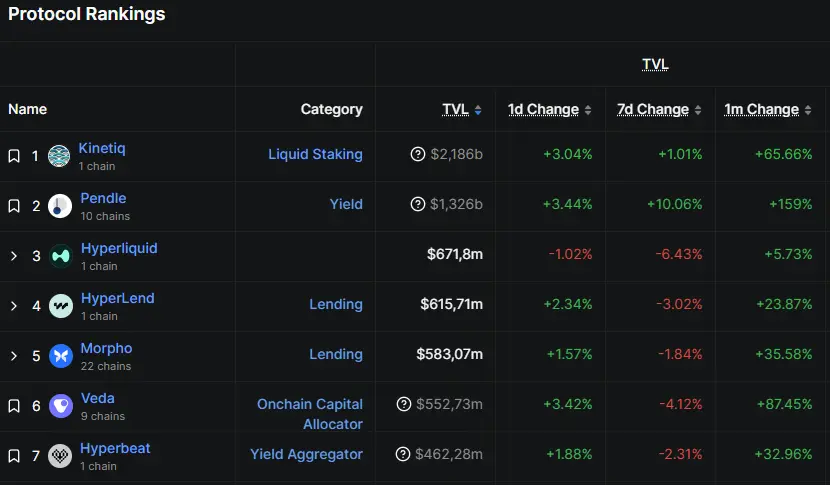The width and height of the screenshot is (830, 485).
Task: Click the HyperLend protocol logo icon
Action: point(61,306)
